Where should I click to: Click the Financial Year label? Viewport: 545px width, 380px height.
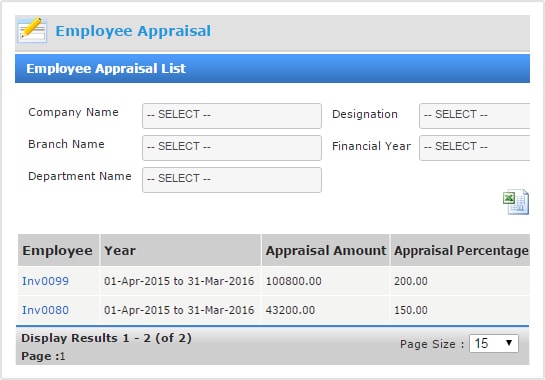click(371, 146)
